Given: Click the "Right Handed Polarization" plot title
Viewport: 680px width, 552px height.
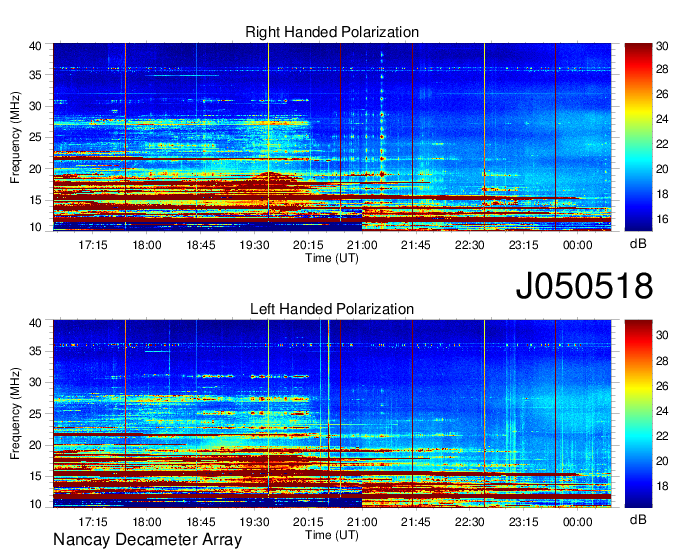Looking at the screenshot, I should [332, 32].
